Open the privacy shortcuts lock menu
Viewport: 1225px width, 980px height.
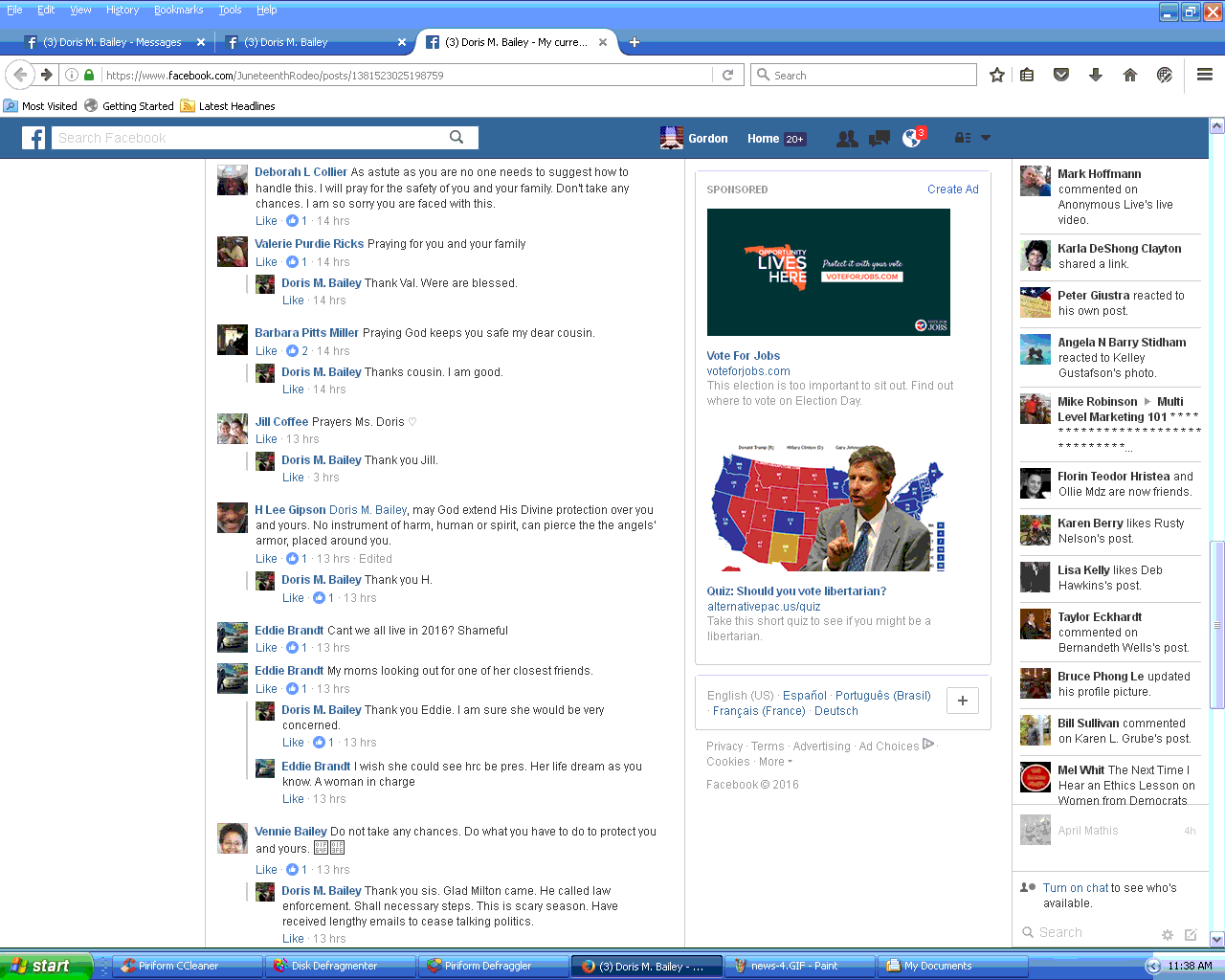tap(963, 139)
